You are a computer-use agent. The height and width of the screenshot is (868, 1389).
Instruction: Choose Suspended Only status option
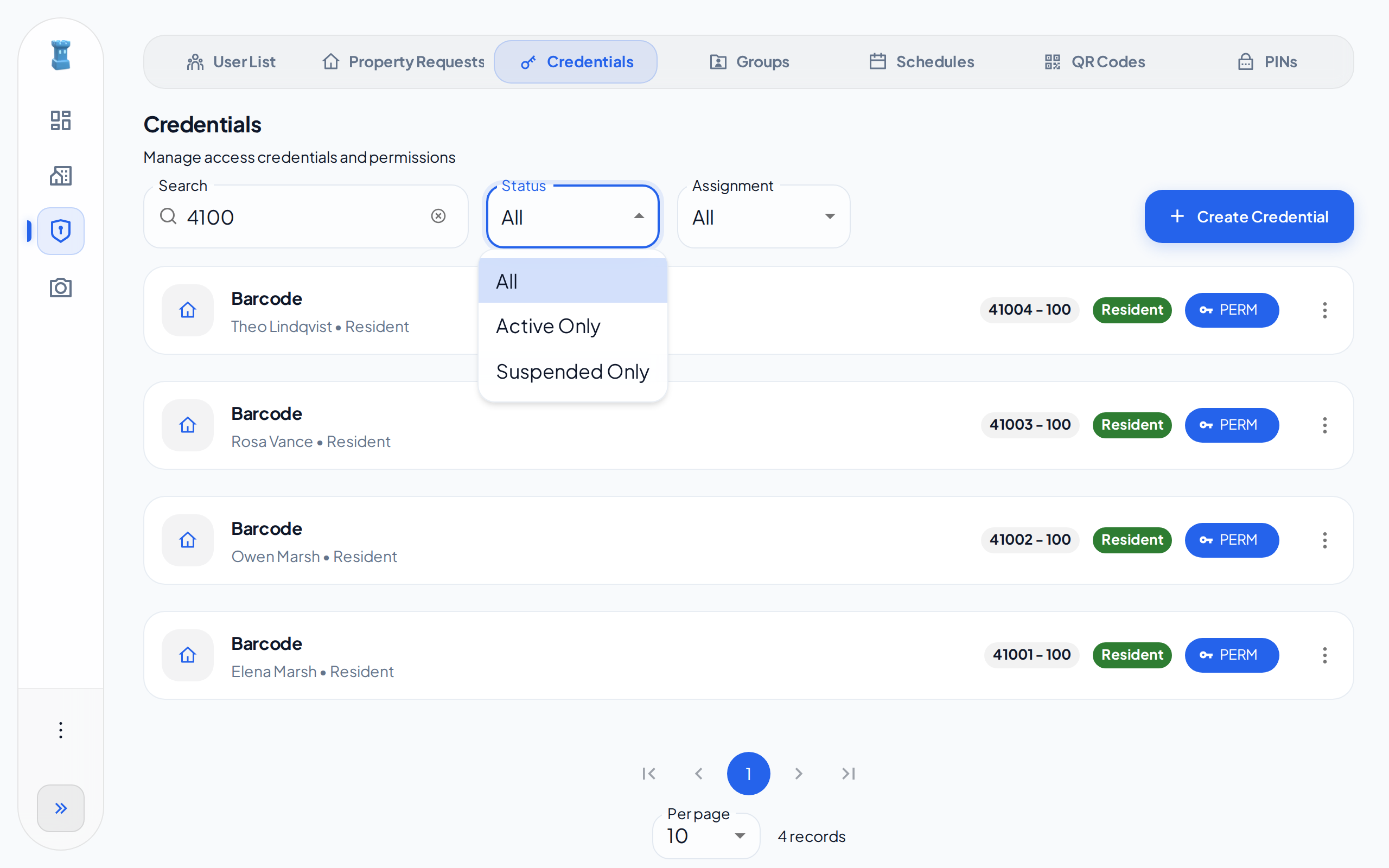click(573, 372)
